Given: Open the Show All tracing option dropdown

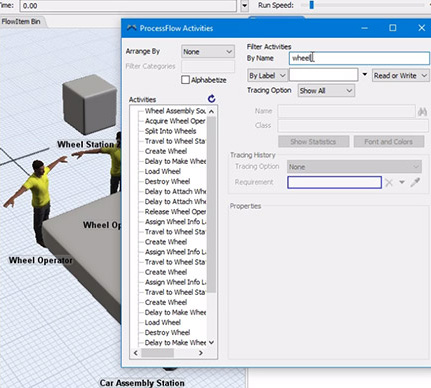Looking at the screenshot, I should (326, 91).
